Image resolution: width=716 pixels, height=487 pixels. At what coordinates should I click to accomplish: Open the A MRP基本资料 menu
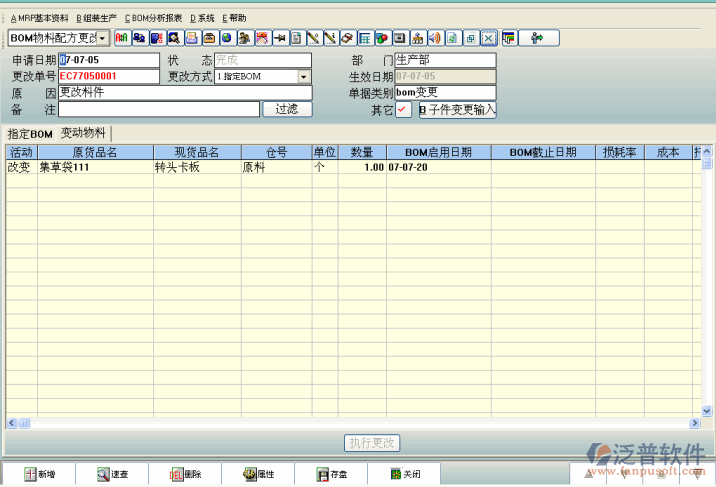(x=40, y=18)
